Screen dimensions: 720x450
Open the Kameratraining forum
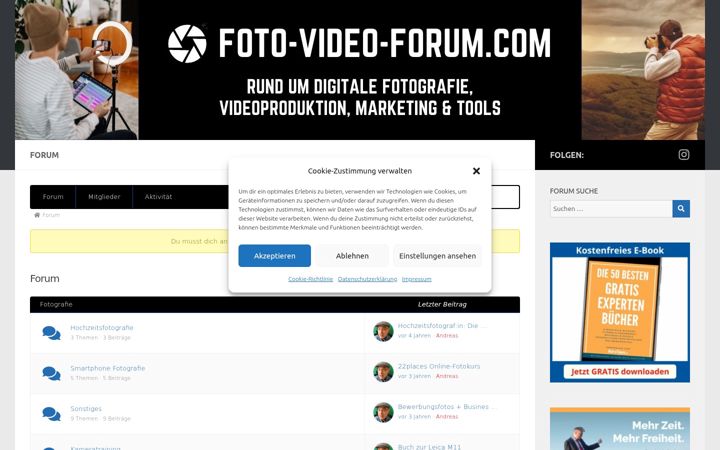click(95, 448)
